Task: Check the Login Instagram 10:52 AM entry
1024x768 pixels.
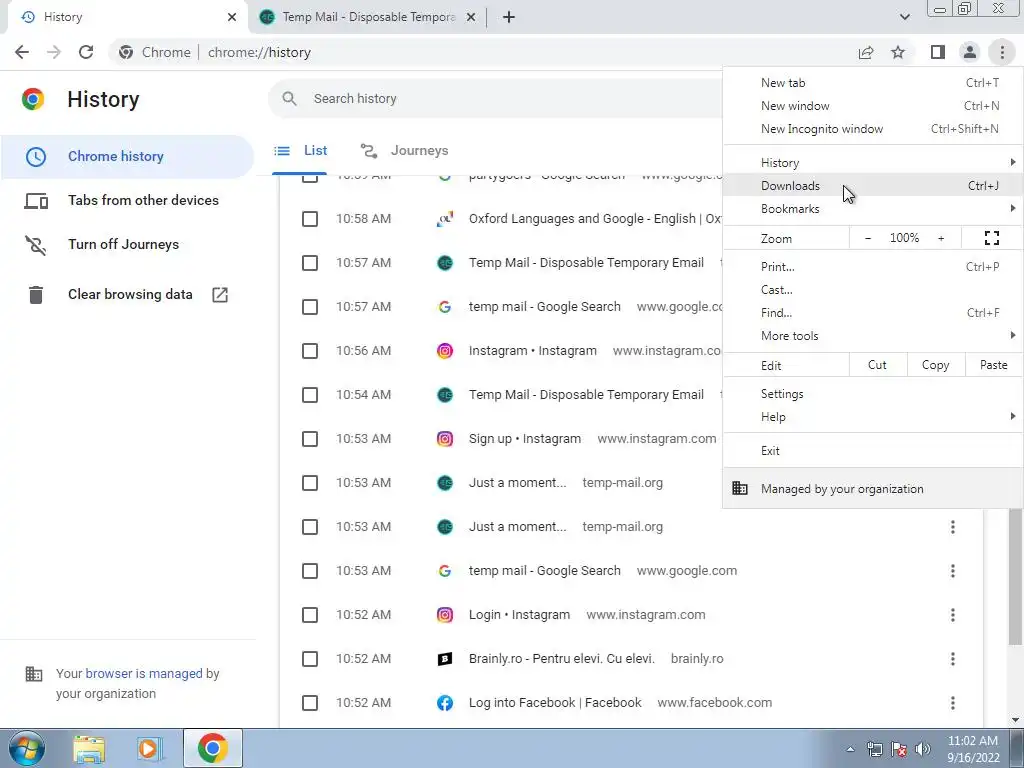Action: click(x=310, y=615)
